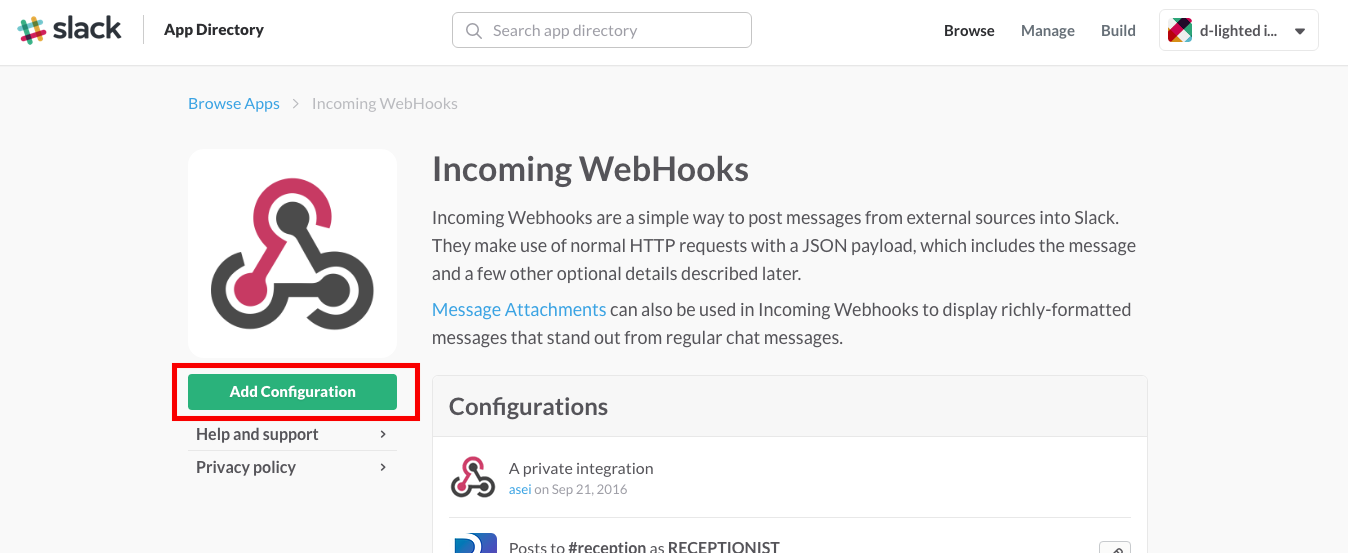
Task: Open the d-lighted workspace dropdown
Action: (x=1299, y=31)
